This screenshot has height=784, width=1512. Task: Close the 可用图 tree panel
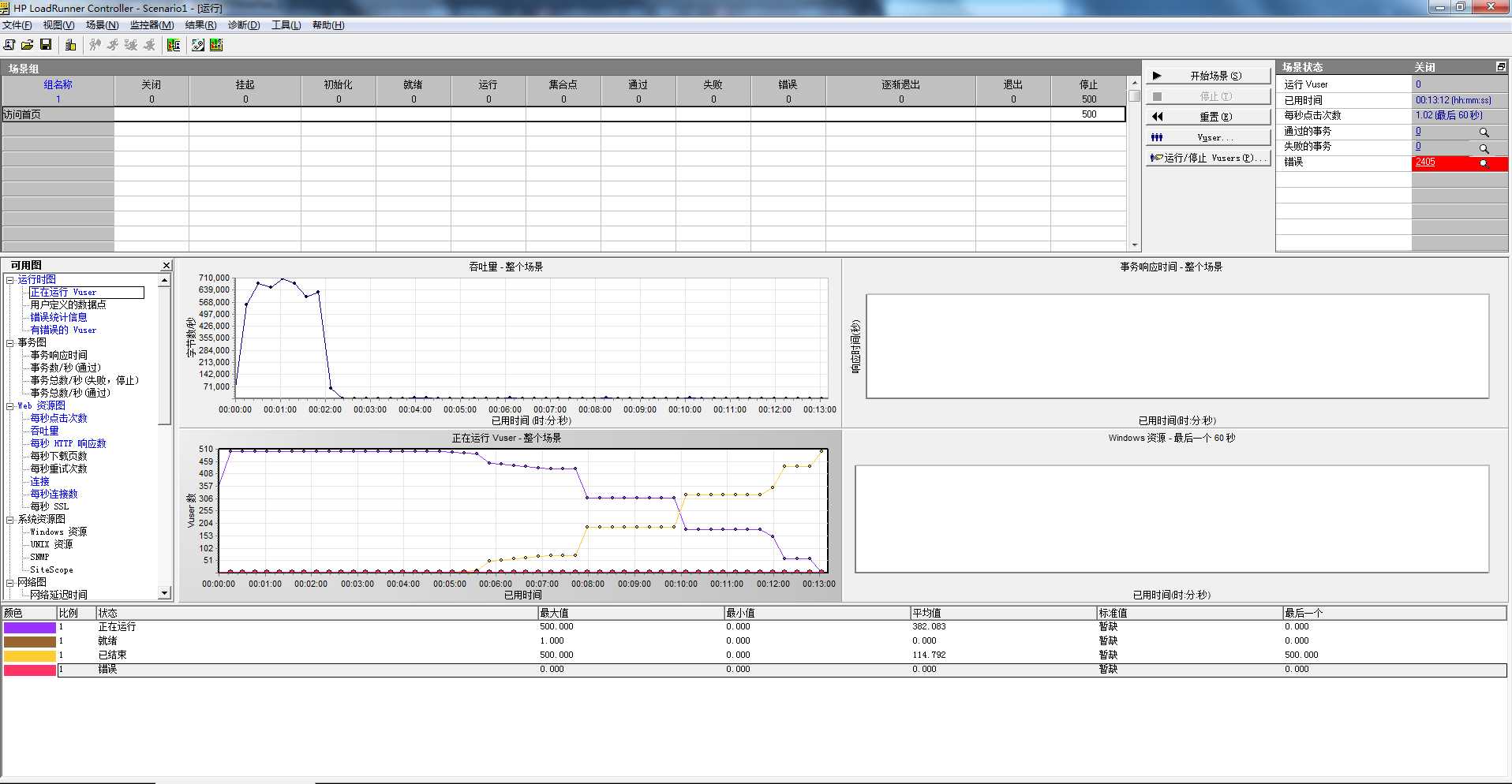click(x=167, y=266)
